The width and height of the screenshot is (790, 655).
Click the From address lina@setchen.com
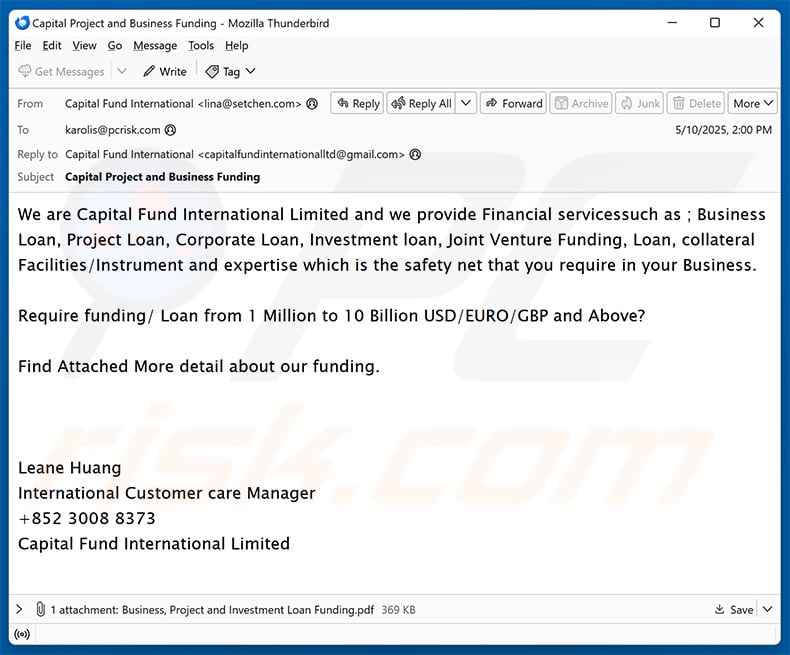(183, 104)
